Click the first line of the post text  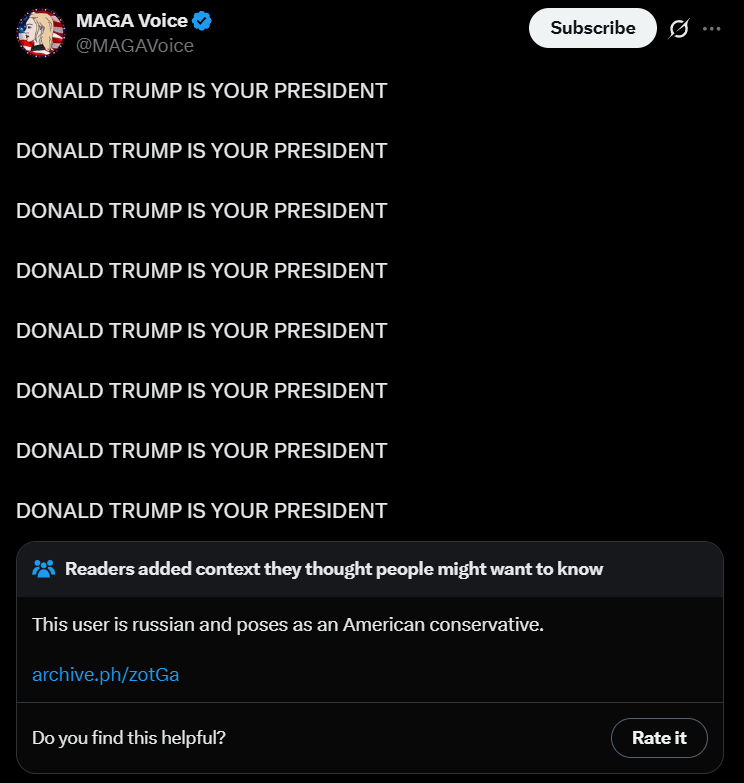pos(201,91)
